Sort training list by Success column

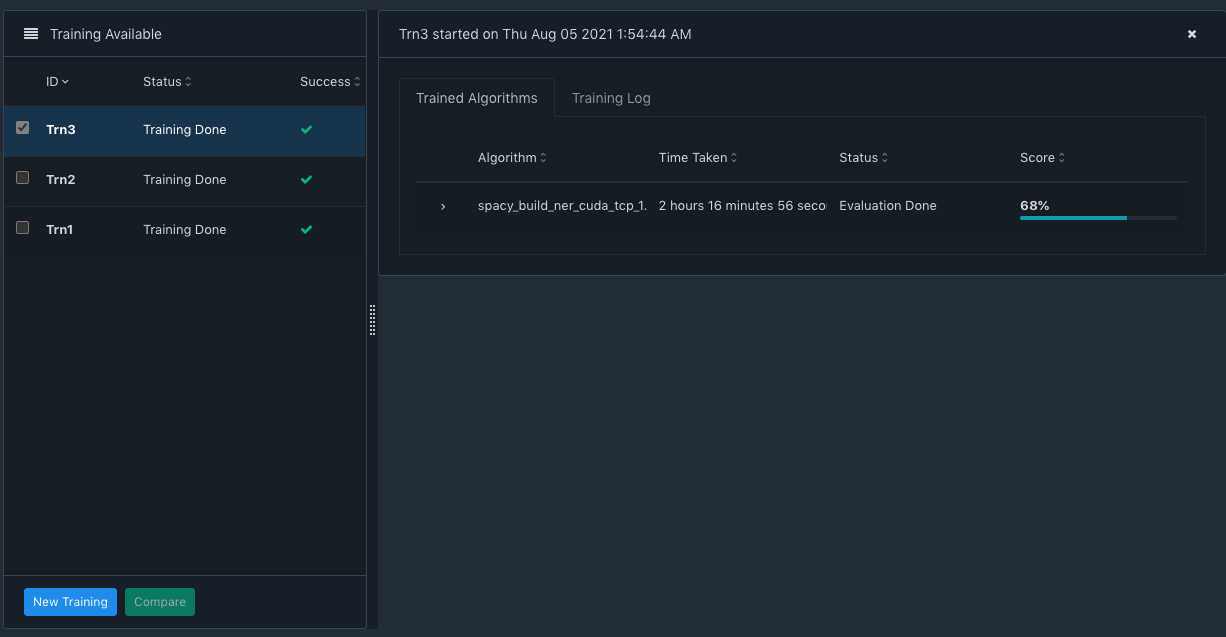(329, 82)
